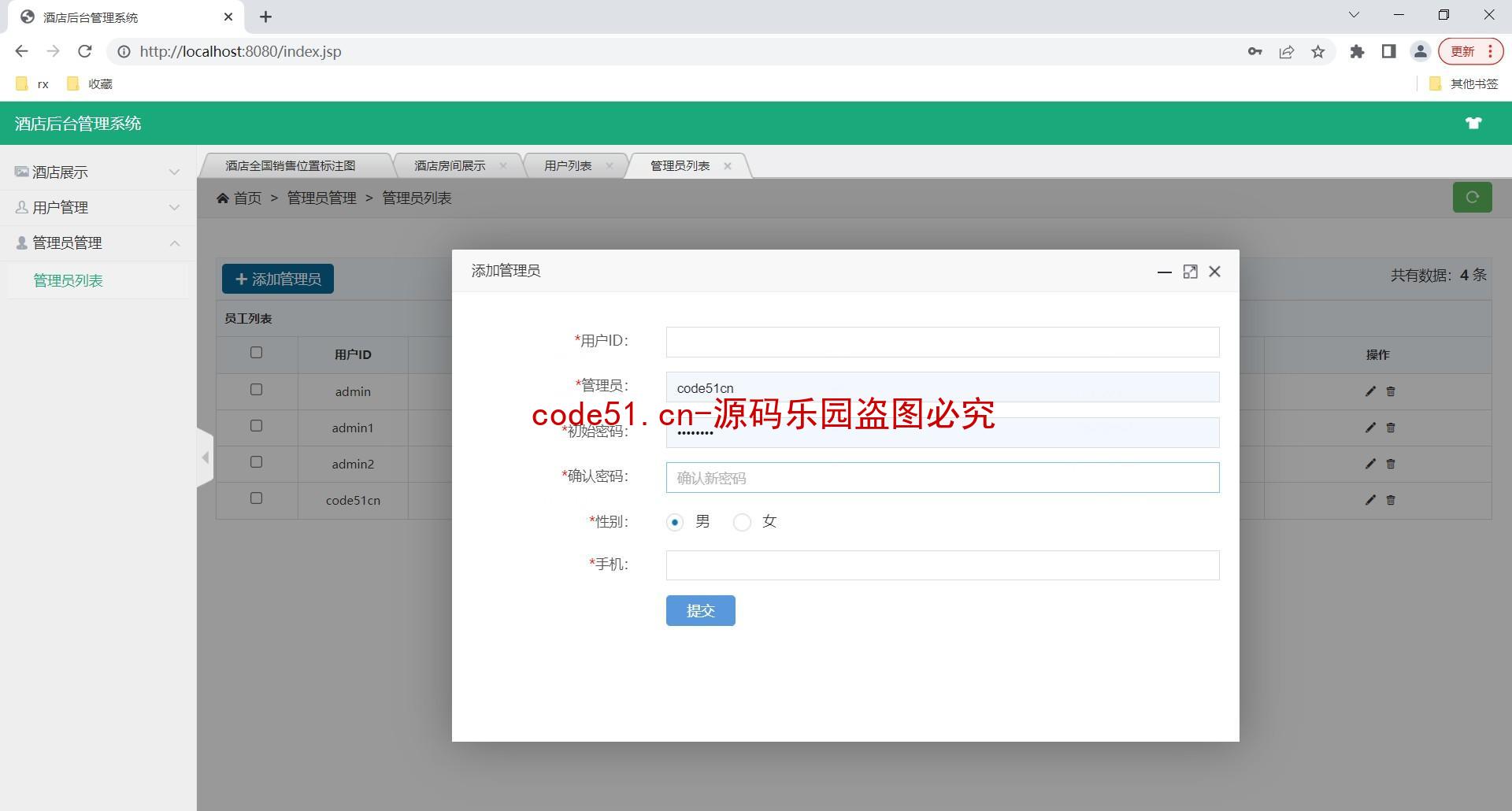Click delete trash icon for admin1 row
This screenshot has width=1512, height=811.
point(1391,428)
